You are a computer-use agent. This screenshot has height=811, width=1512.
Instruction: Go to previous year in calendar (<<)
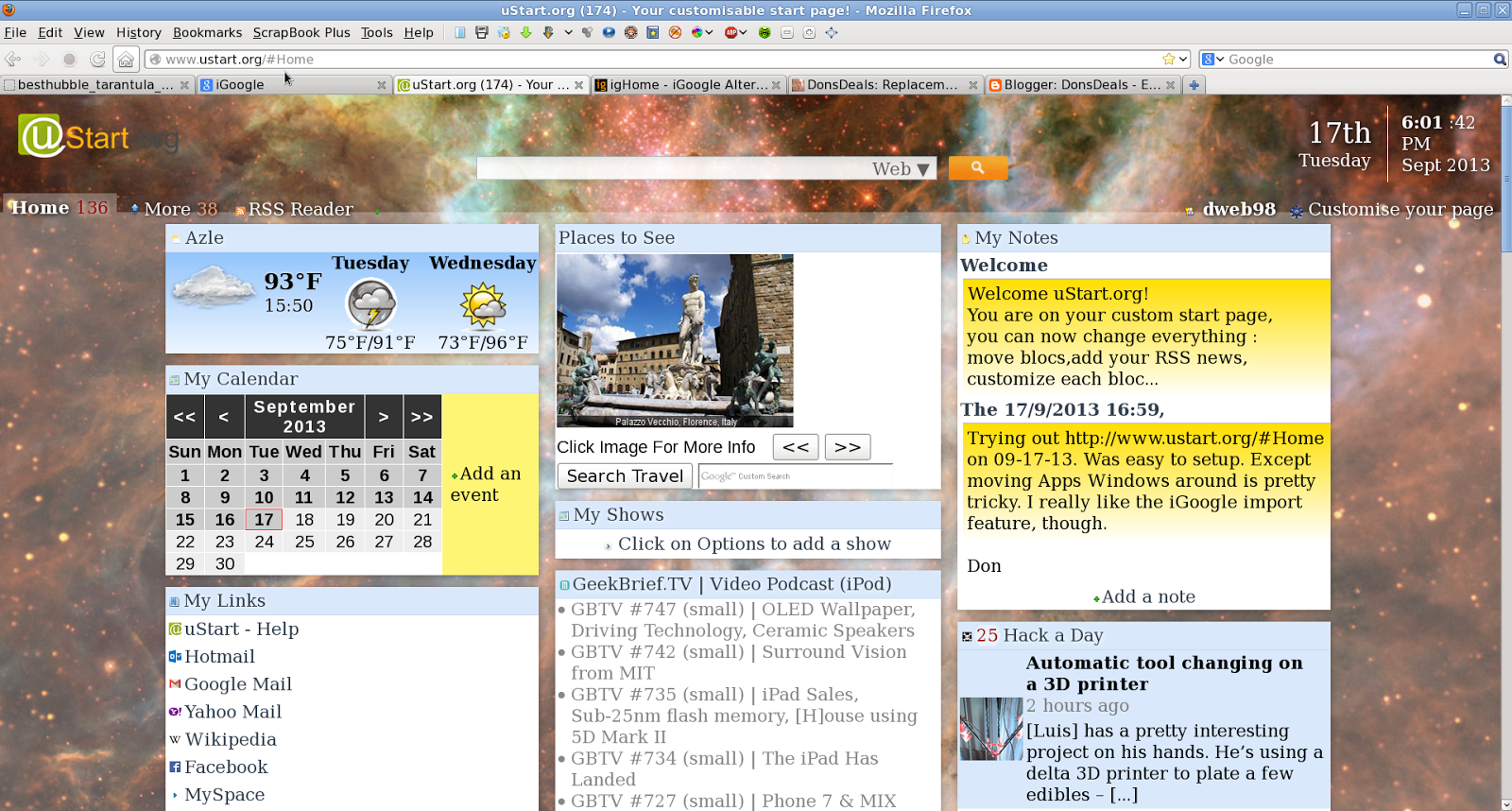[x=184, y=417]
